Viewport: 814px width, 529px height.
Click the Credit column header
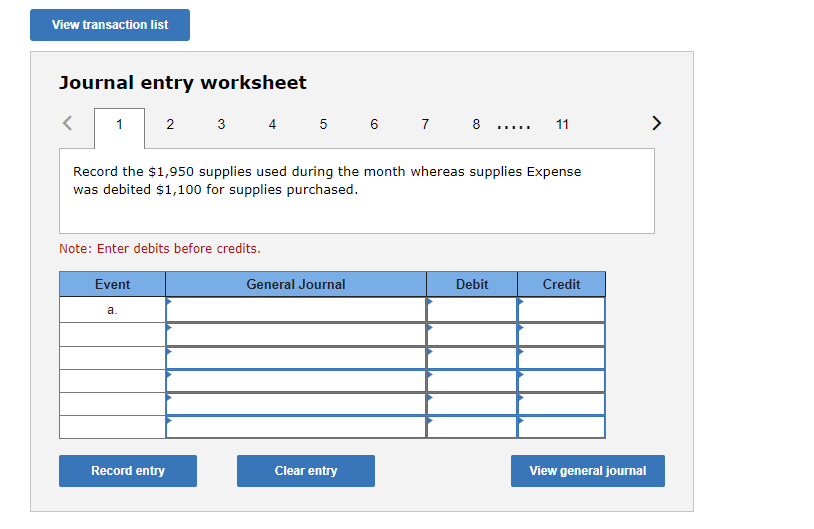tap(561, 284)
